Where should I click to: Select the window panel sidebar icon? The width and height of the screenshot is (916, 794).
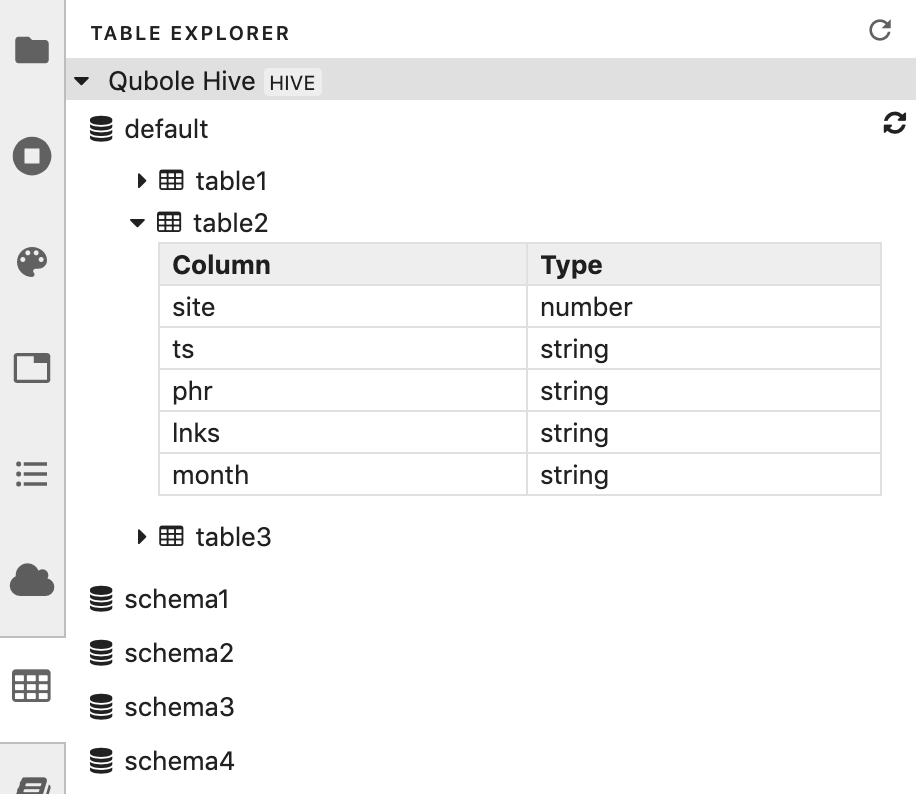click(x=31, y=368)
